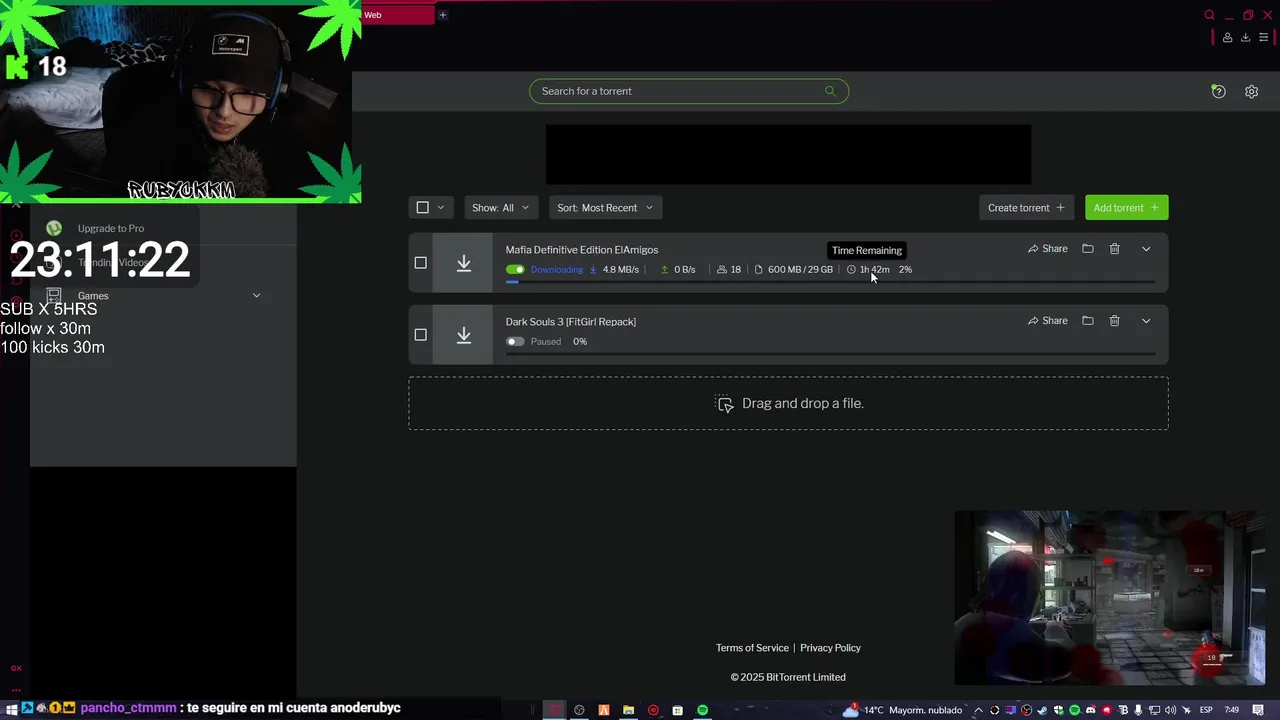Share Mafia Definitive Edition torrent
This screenshot has height=720, width=1280.
click(1048, 249)
